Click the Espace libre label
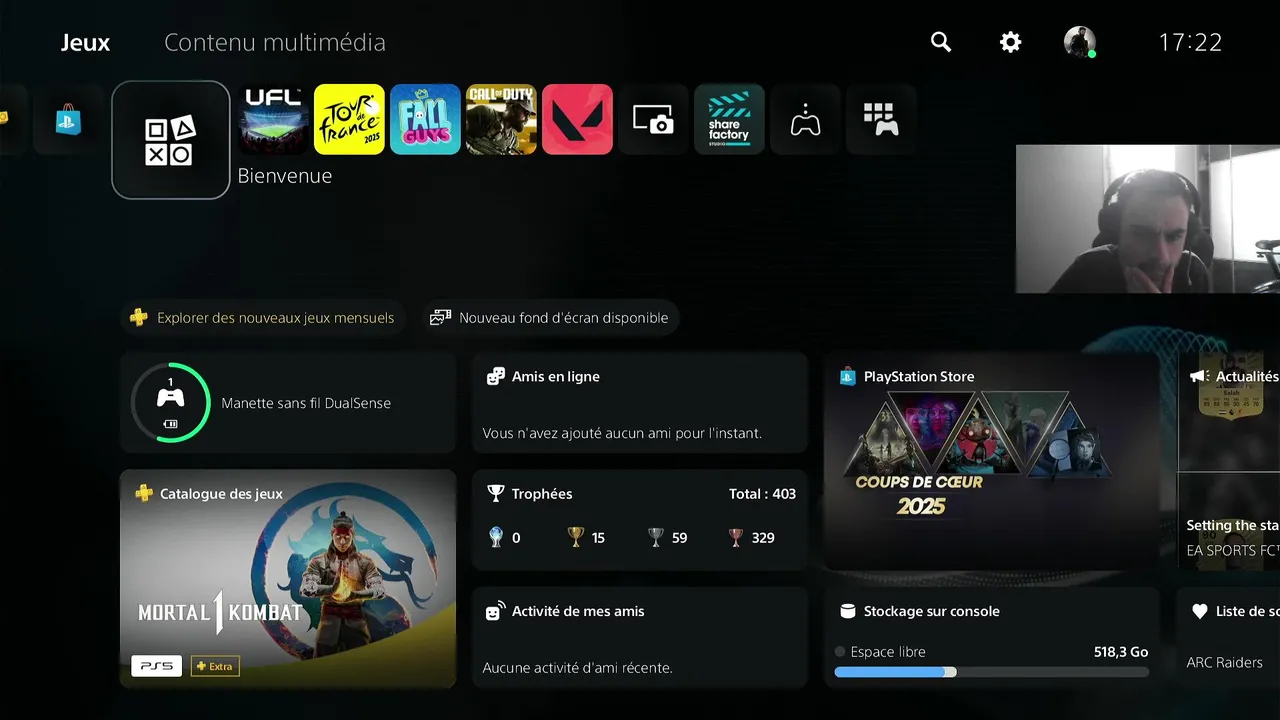Viewport: 1280px width, 720px height. (x=888, y=652)
